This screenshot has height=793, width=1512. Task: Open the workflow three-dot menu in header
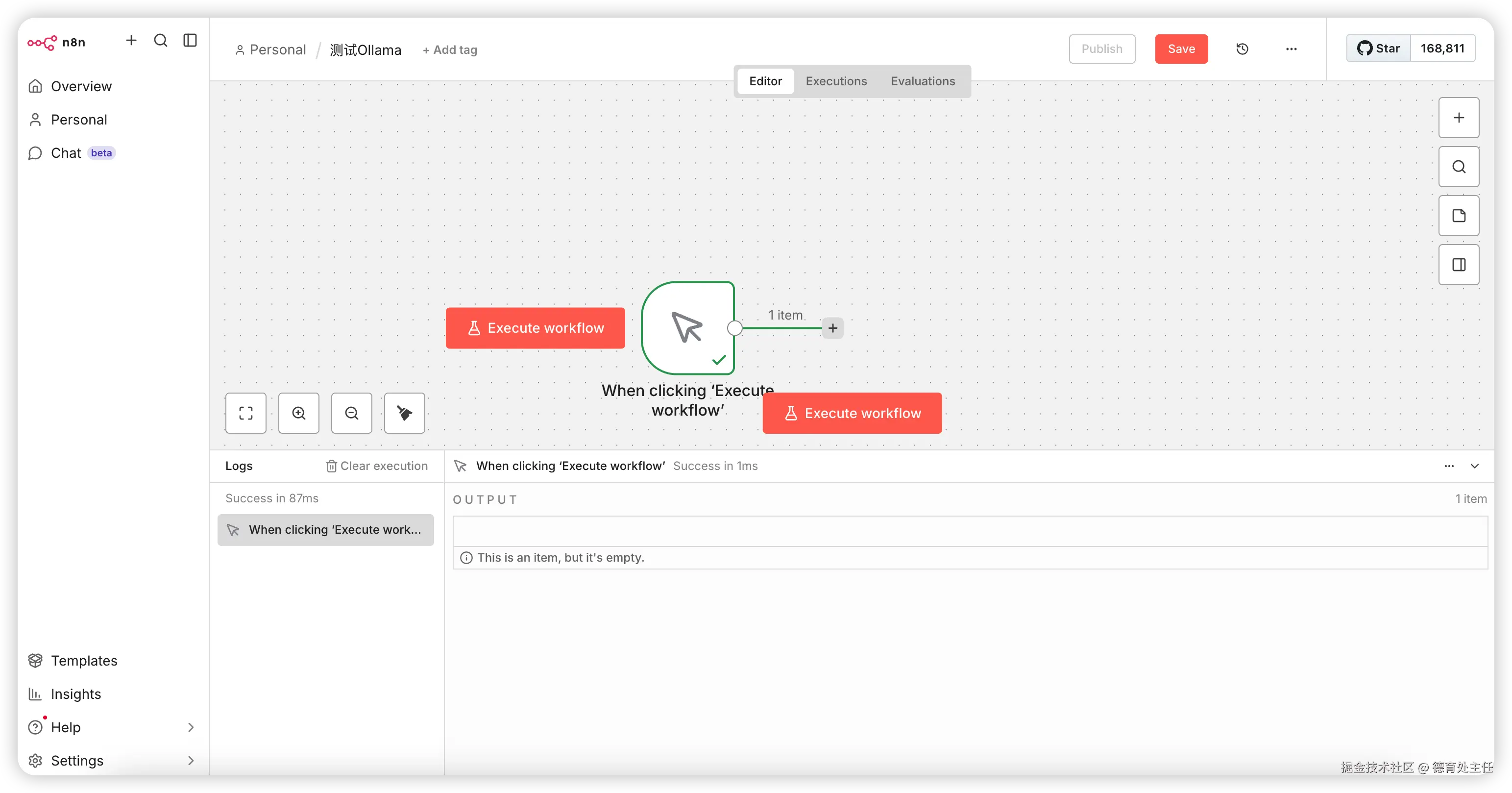coord(1292,50)
